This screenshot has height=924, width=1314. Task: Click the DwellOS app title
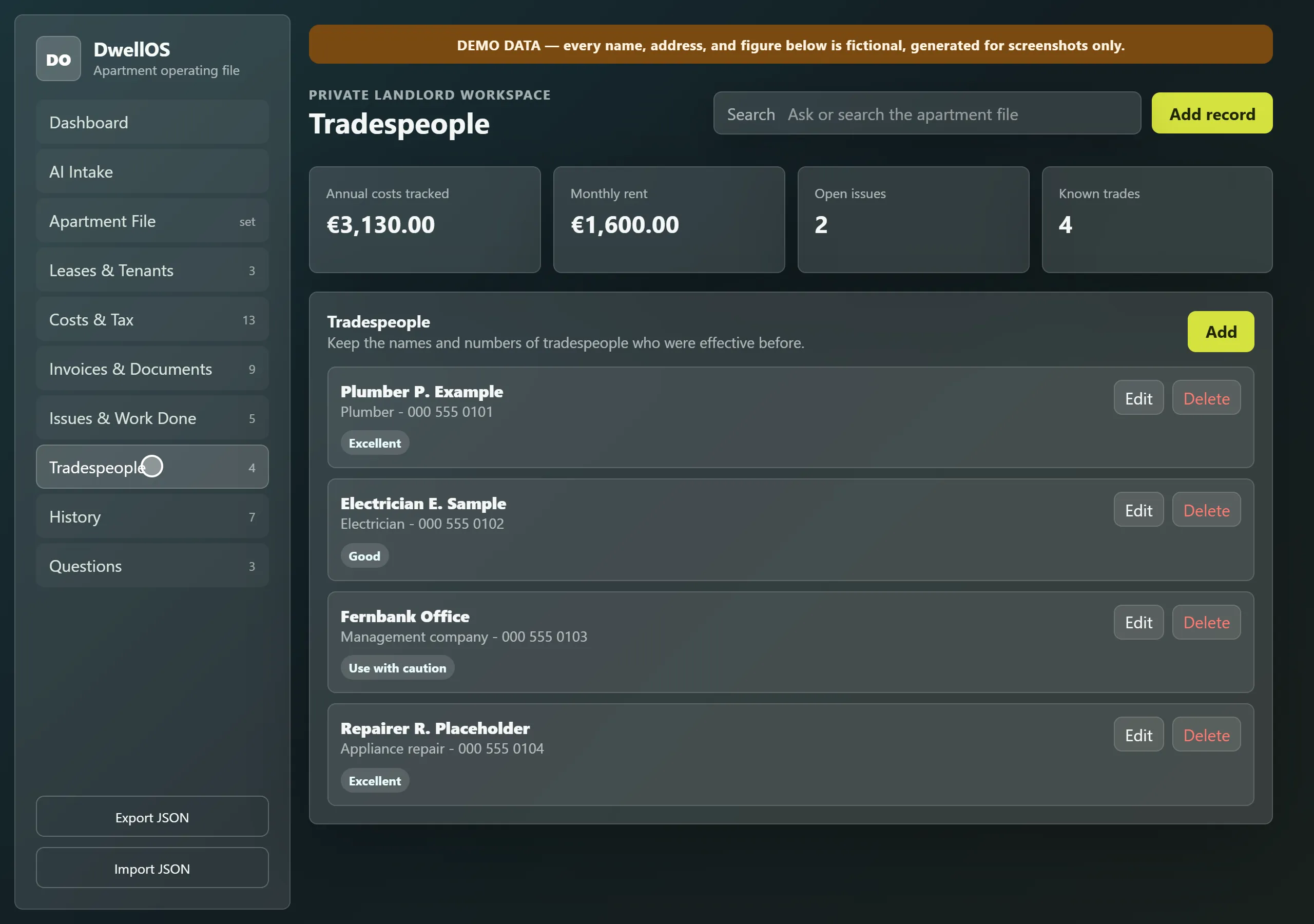point(131,50)
